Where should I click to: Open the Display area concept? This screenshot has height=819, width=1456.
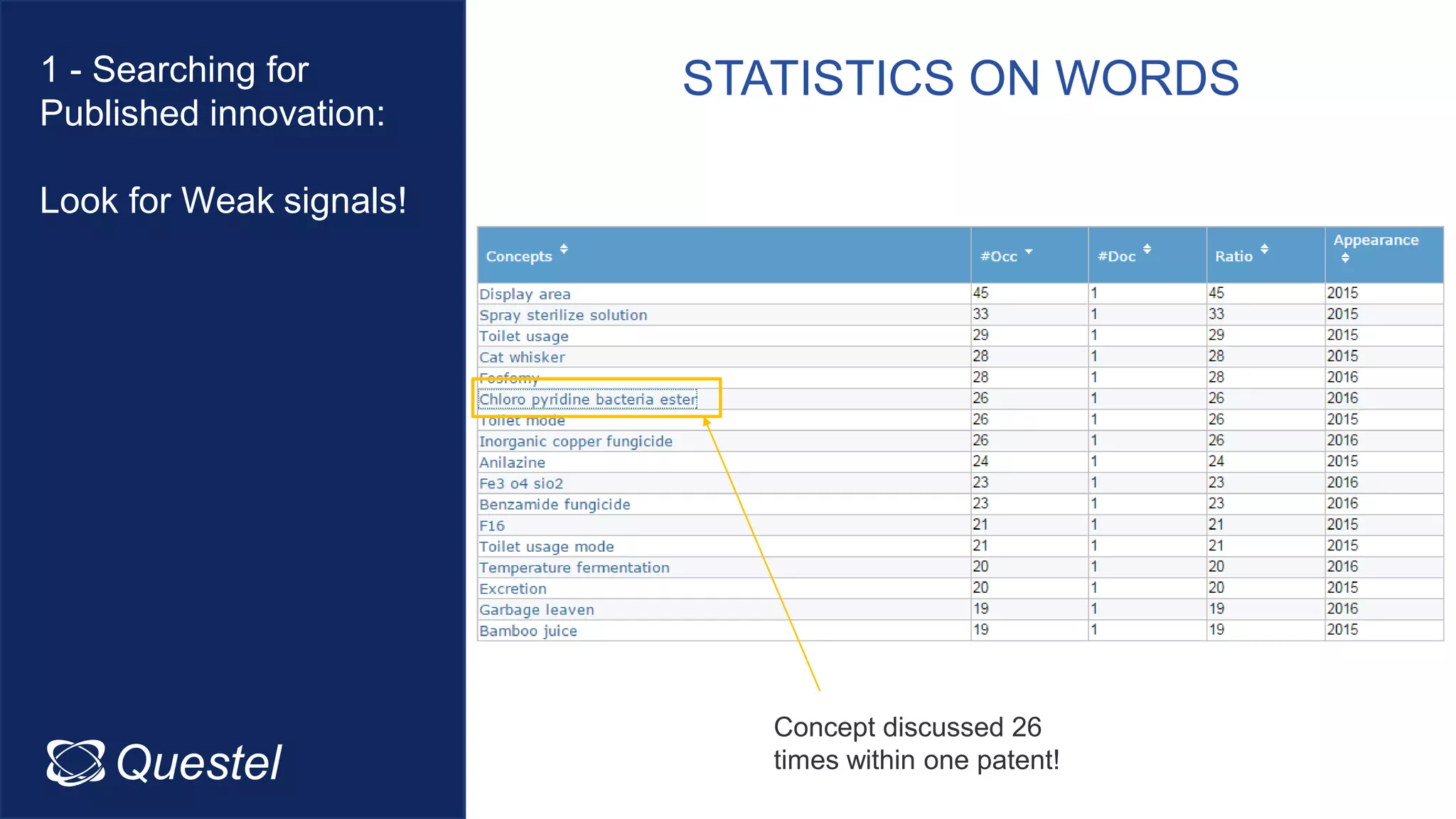pyautogui.click(x=525, y=294)
